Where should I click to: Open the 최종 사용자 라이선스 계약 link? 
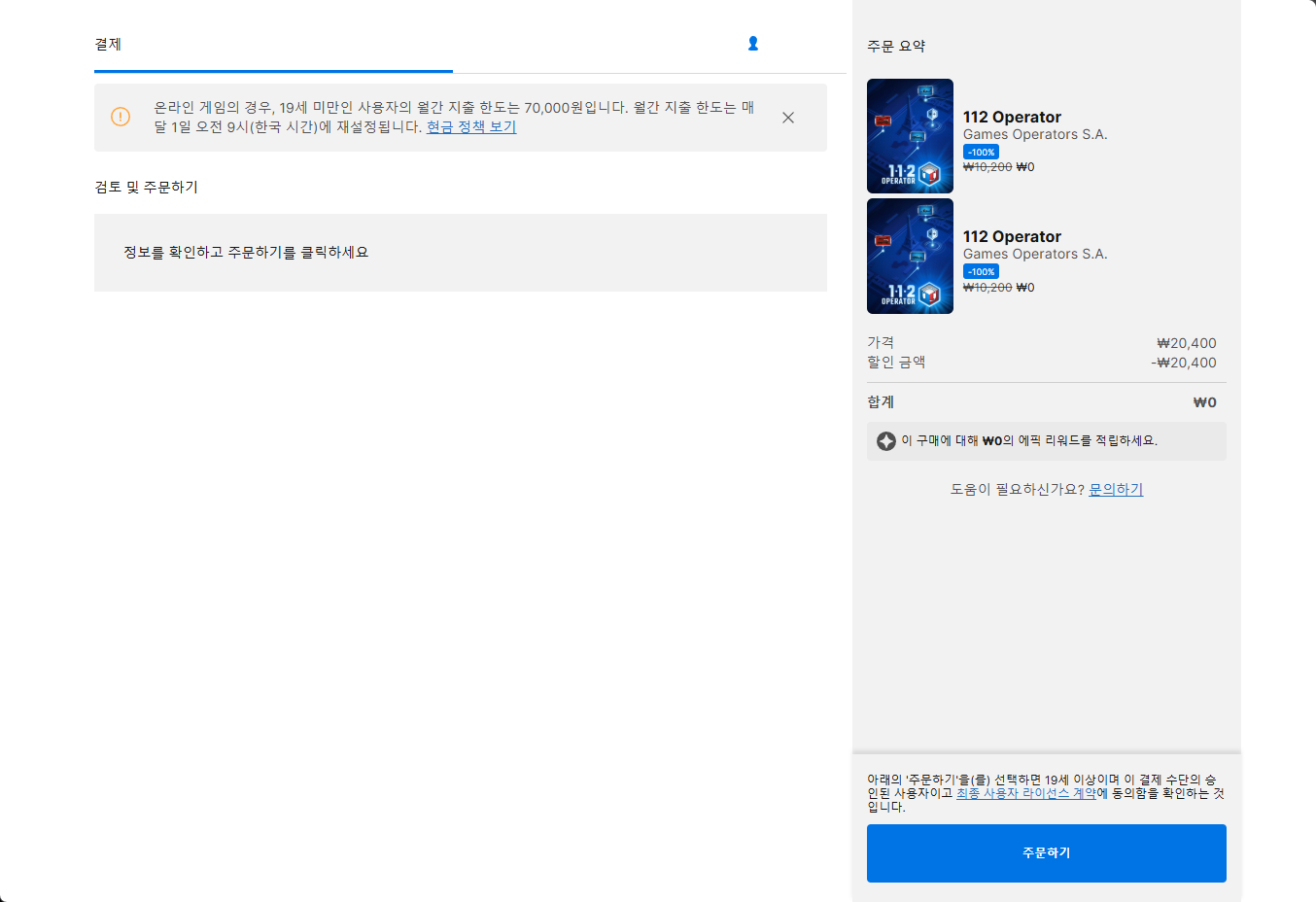click(x=1026, y=793)
